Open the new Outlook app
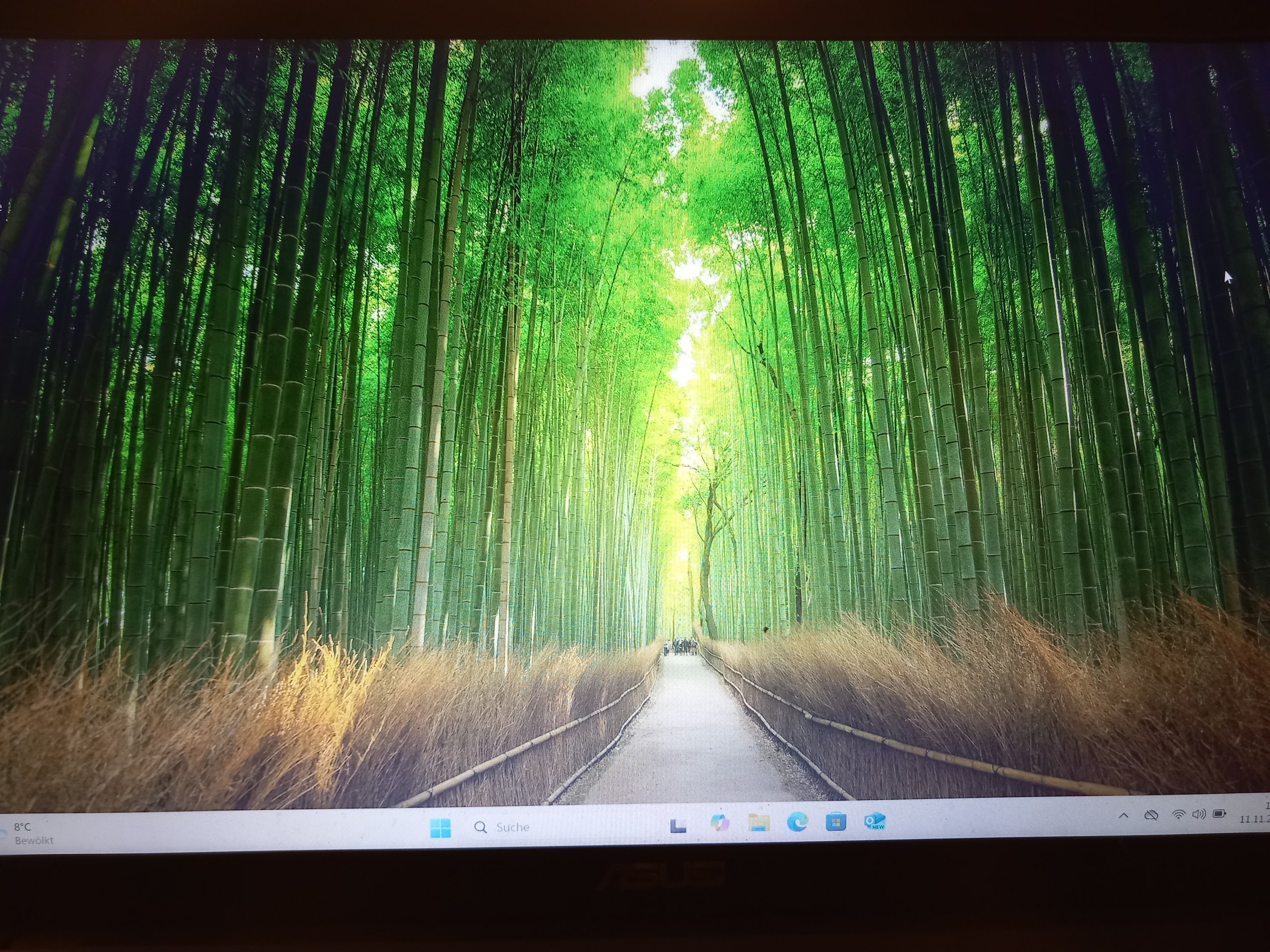The image size is (1270, 952). coord(874,821)
